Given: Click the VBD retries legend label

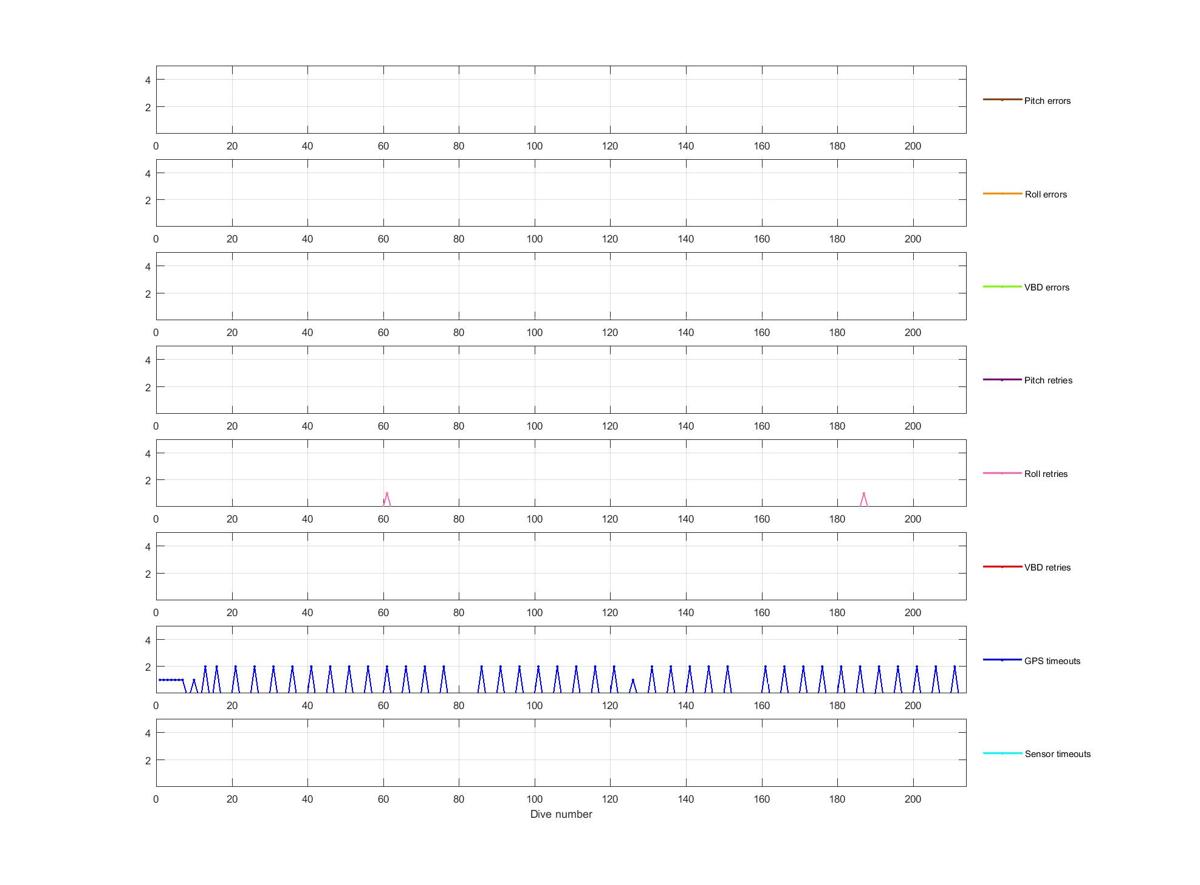Looking at the screenshot, I should 1048,567.
